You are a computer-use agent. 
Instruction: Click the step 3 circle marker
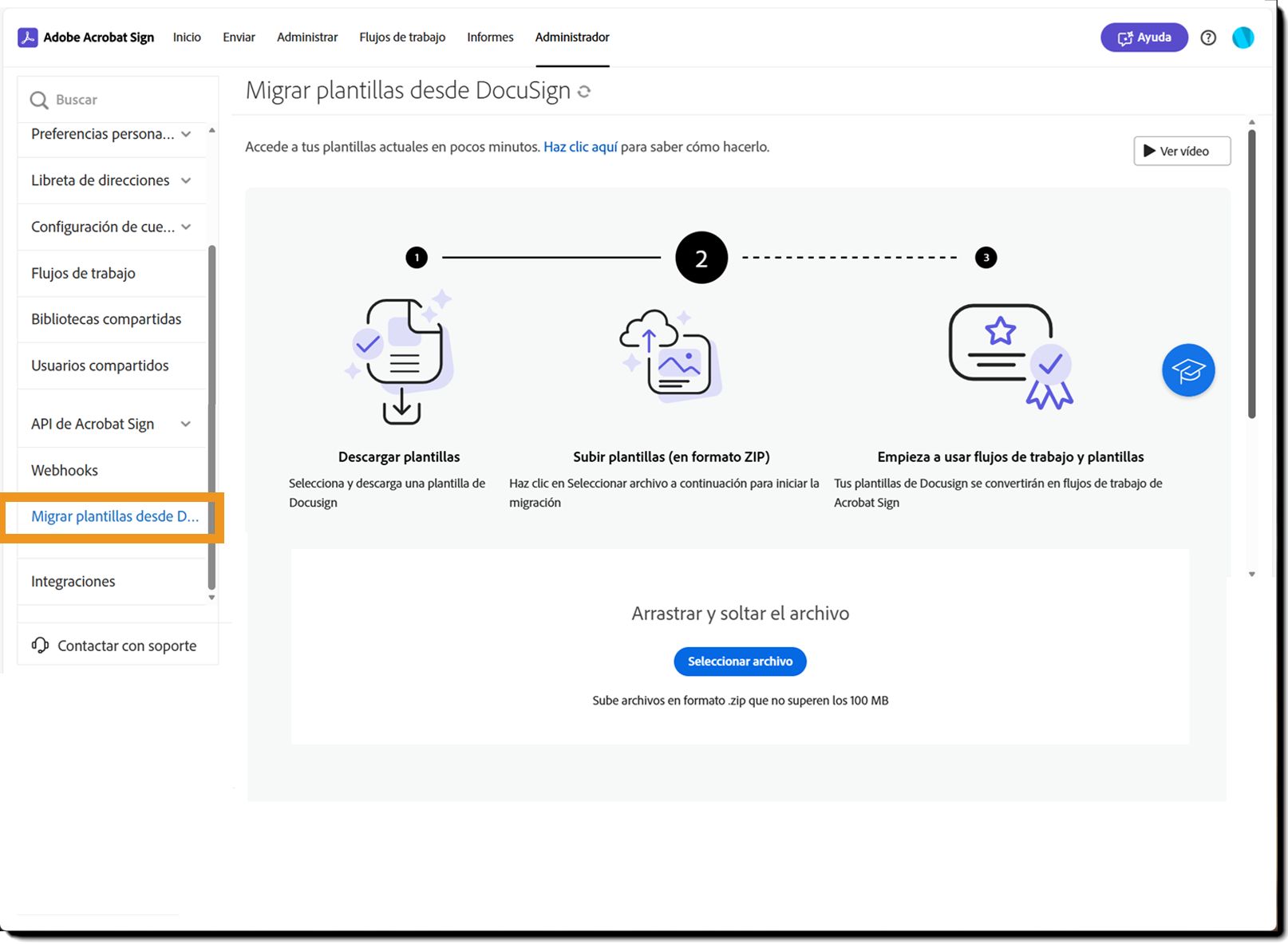pyautogui.click(x=986, y=258)
